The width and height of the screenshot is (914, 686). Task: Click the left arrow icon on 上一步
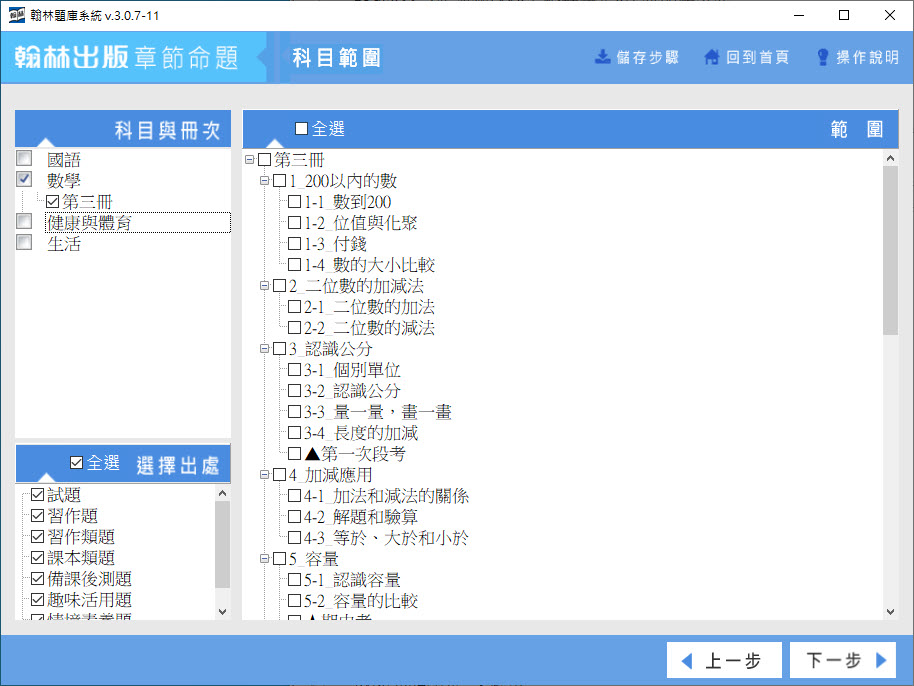tap(687, 661)
